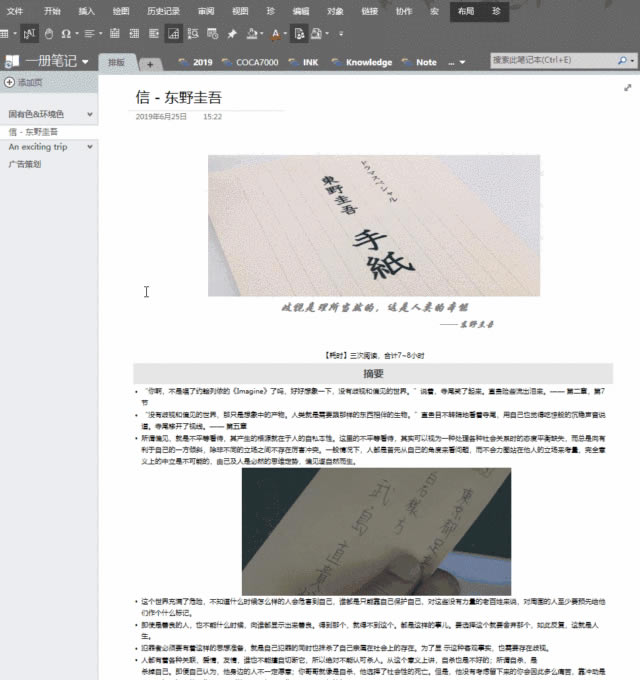Click the paragraph alignment icon
This screenshot has width=640, height=680.
coord(89,33)
